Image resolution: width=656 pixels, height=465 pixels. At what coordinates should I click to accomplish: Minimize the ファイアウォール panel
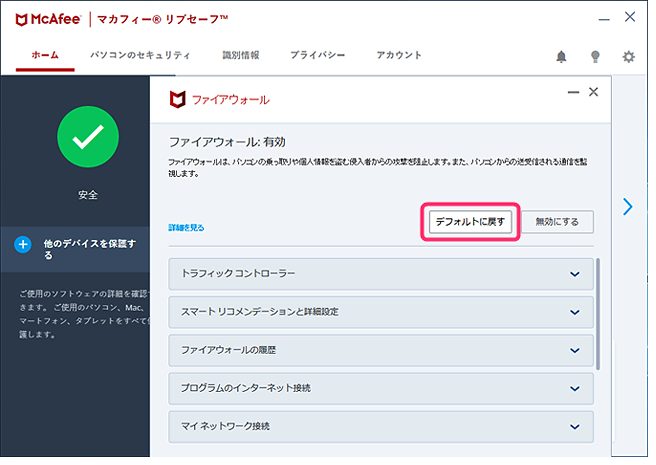(x=573, y=92)
